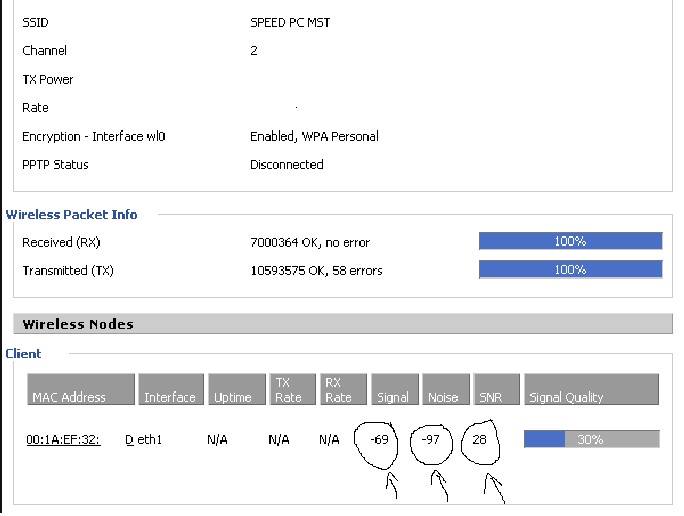
Task: Click the PPTP Status value Disconnected
Action: click(287, 165)
